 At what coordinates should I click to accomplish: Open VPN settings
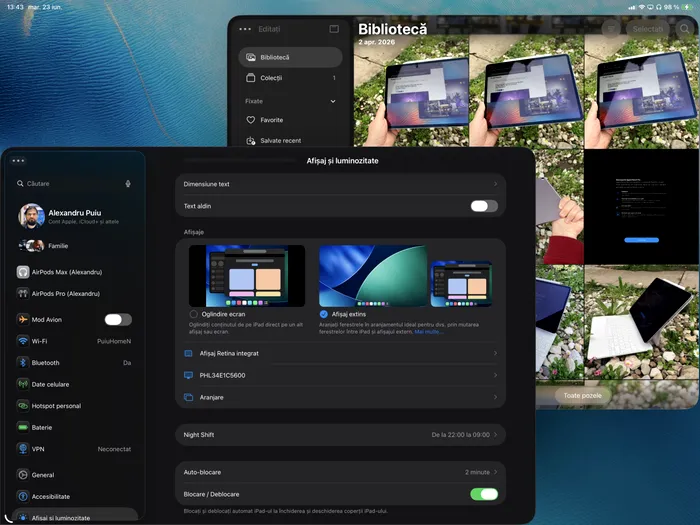tap(75, 449)
